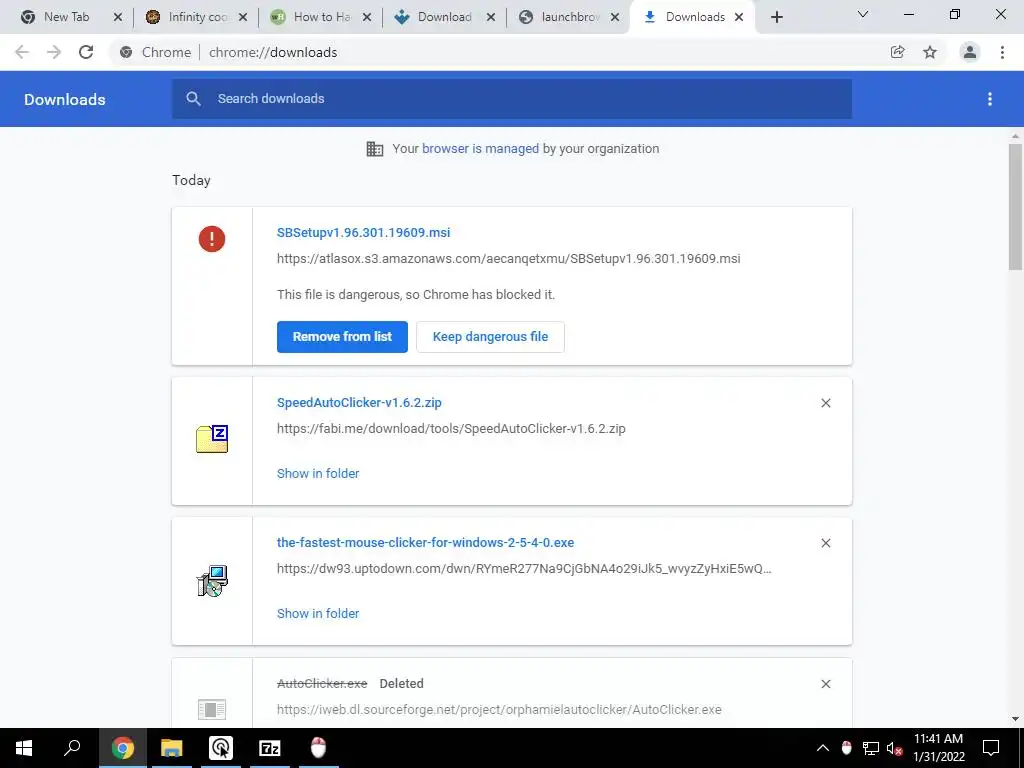Remove SpeedAutoClicker-v1.6.2.zip from the list

pyautogui.click(x=825, y=403)
